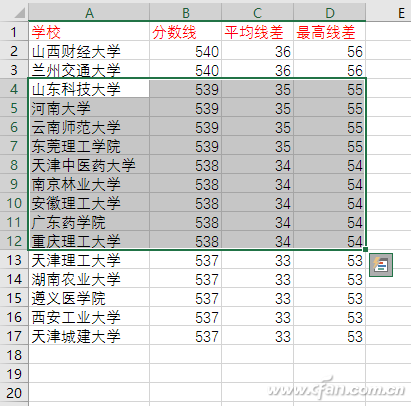Screen dimensions: 411x406
Task: Select cell 天津中医药大学
Action: pyautogui.click(x=89, y=165)
